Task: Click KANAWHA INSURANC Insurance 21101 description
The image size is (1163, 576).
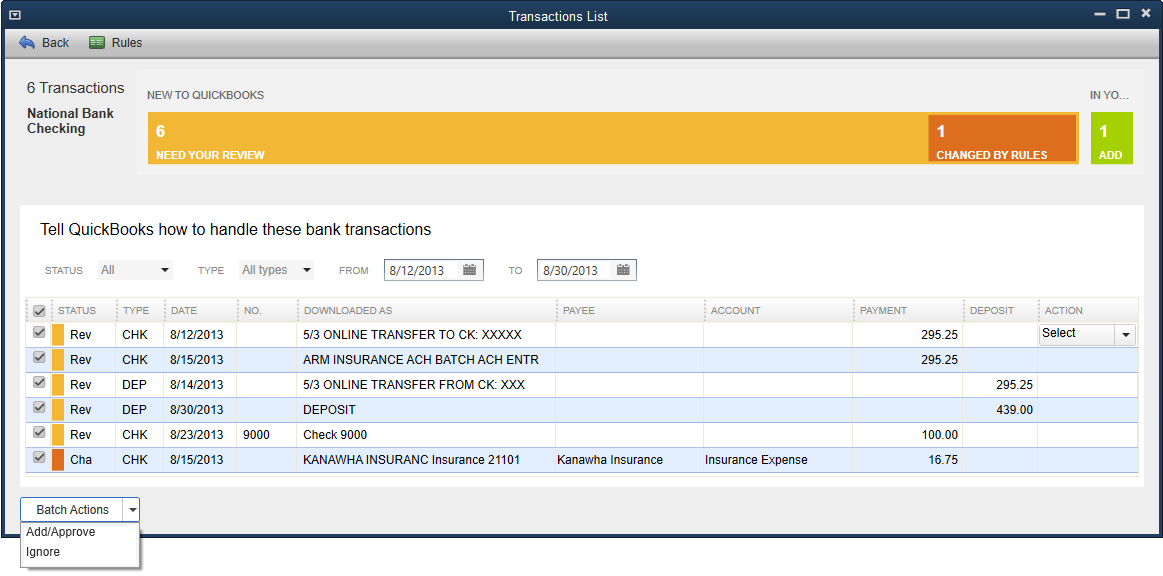Action: pyautogui.click(x=427, y=460)
